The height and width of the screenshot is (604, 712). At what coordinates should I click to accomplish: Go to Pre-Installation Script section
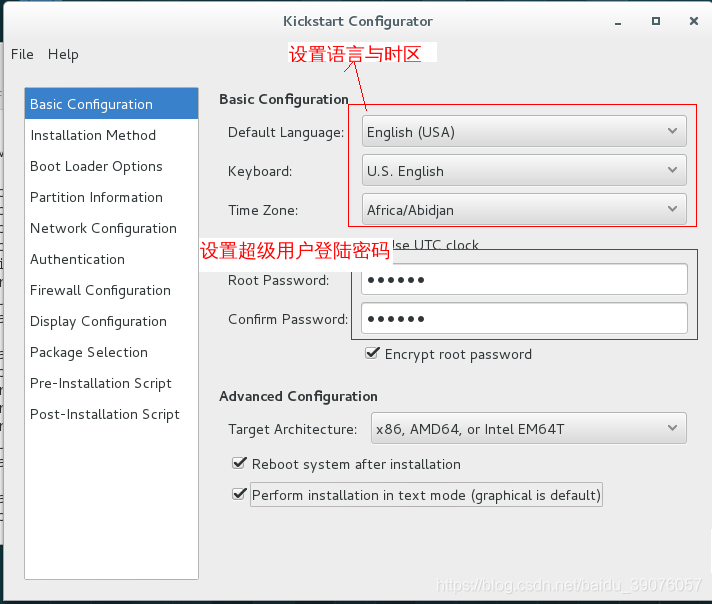tap(111, 383)
